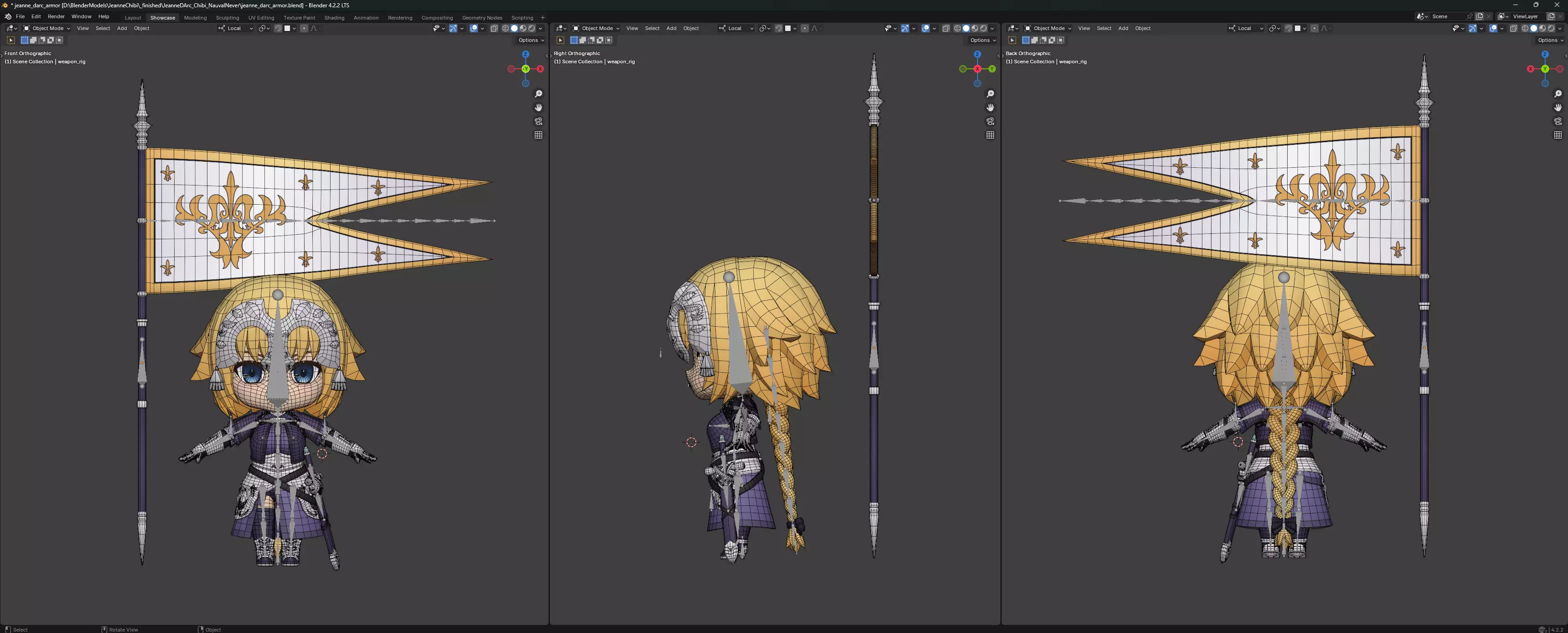
Task: Zoom icon in Right Orthographic viewport
Action: [990, 94]
